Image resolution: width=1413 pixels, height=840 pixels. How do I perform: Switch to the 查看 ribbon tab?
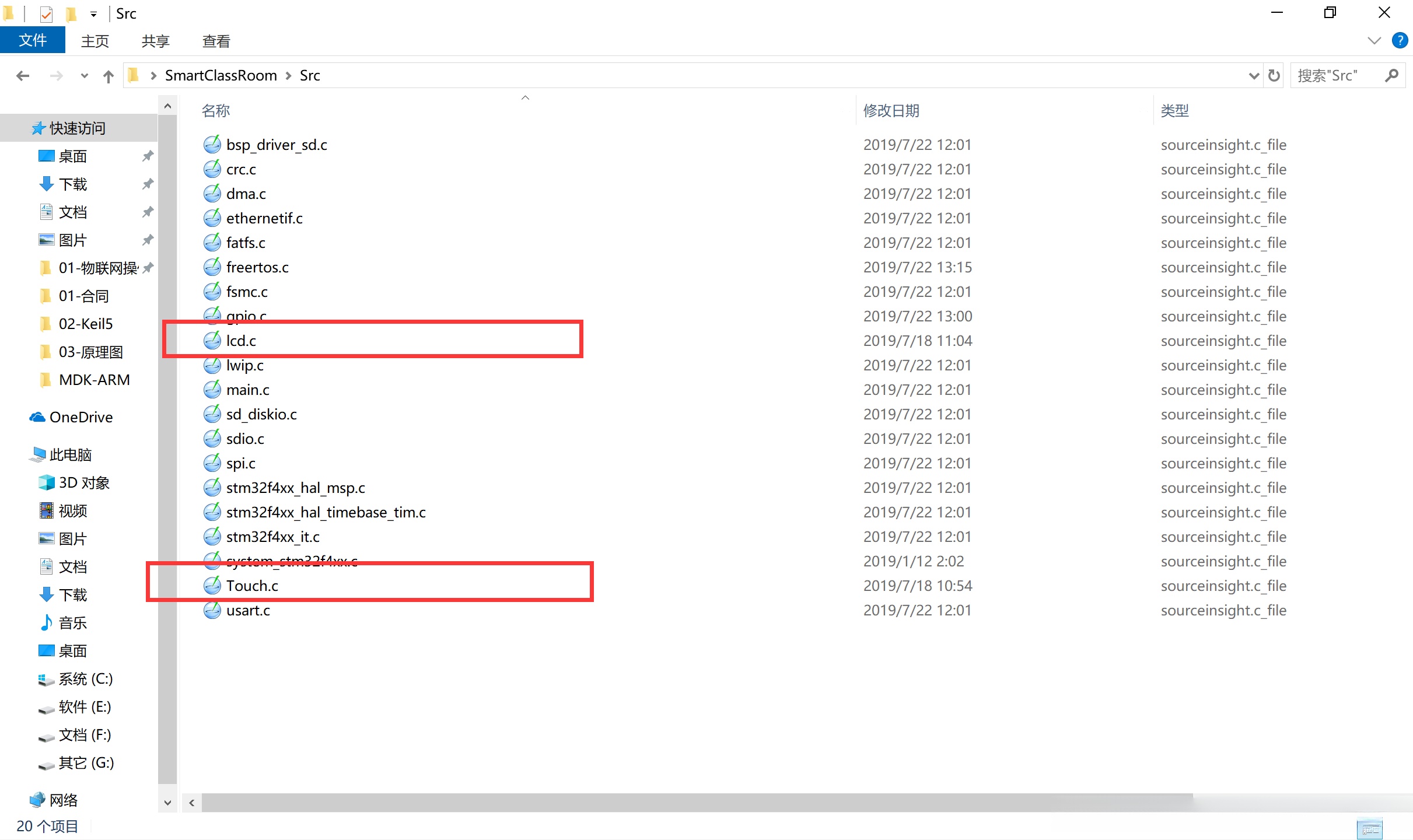(216, 41)
